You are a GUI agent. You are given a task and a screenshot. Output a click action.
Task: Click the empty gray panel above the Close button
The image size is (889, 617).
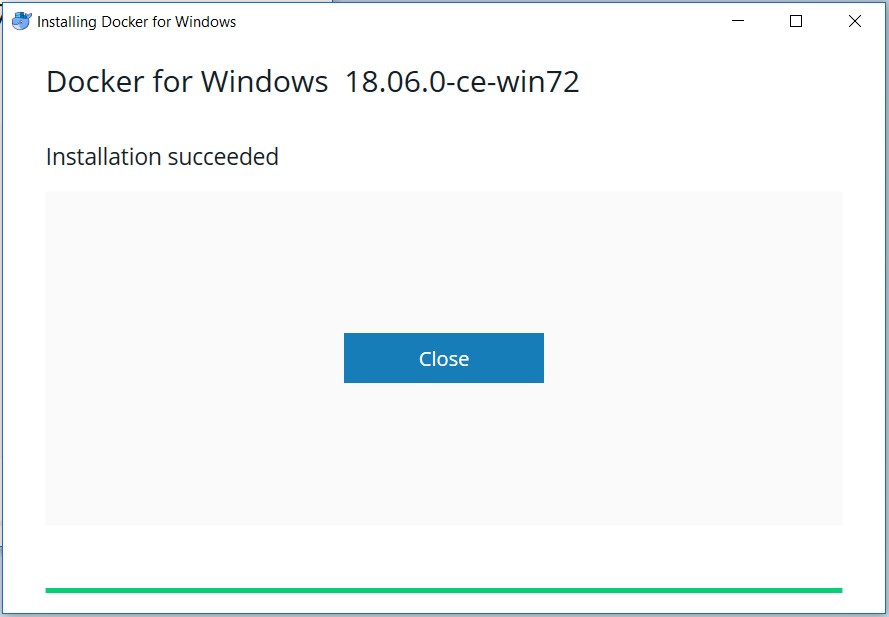coord(444,262)
